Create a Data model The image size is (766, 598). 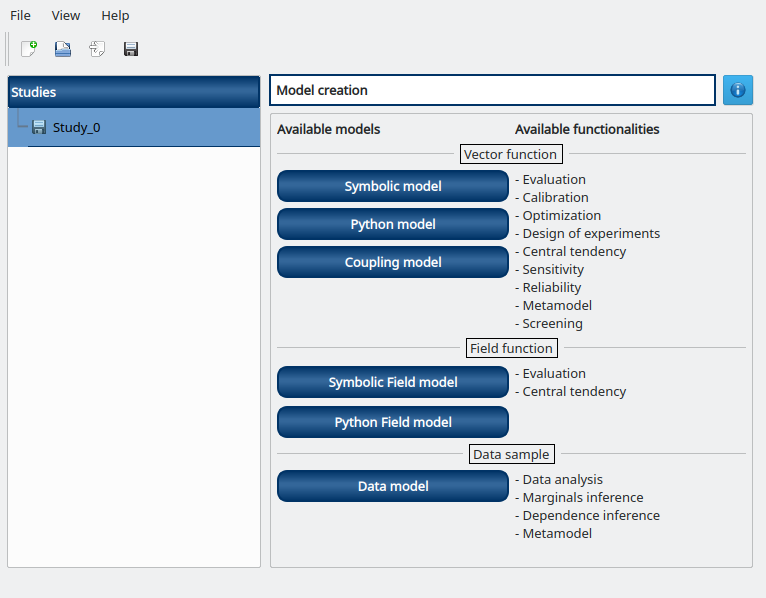(x=393, y=486)
